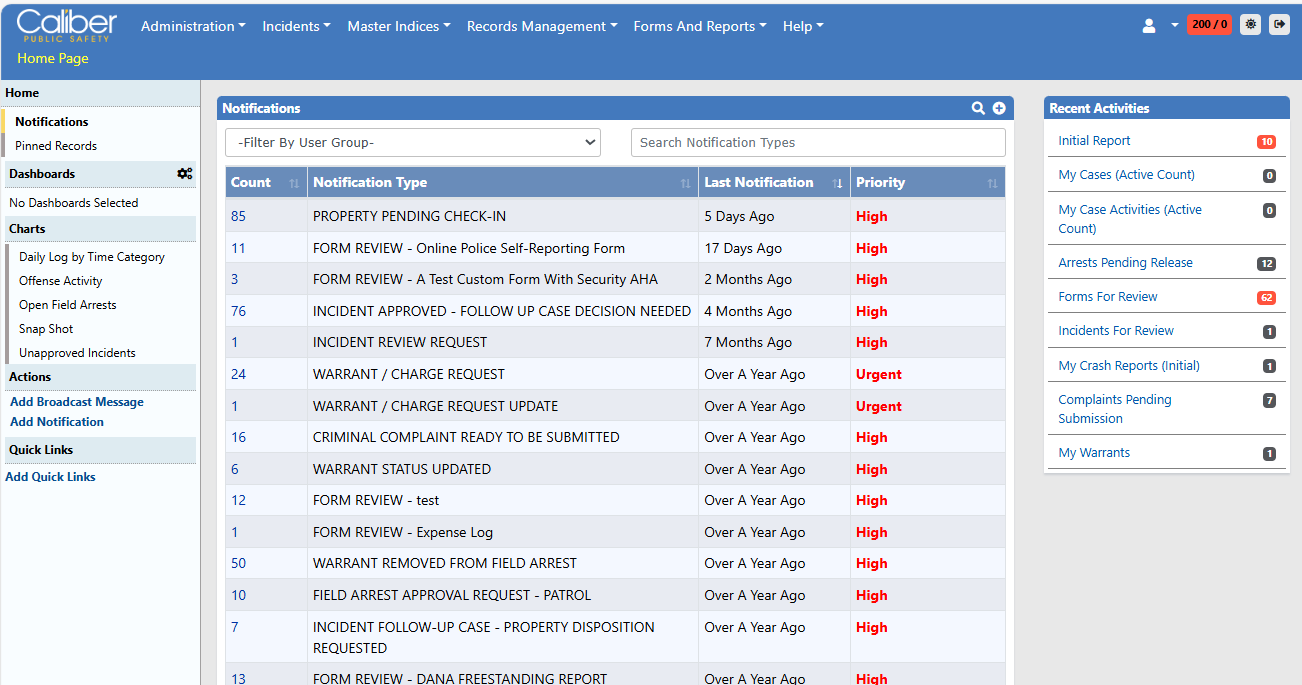Open the Forms And Reports menu
This screenshot has height=685, width=1302.
(700, 27)
